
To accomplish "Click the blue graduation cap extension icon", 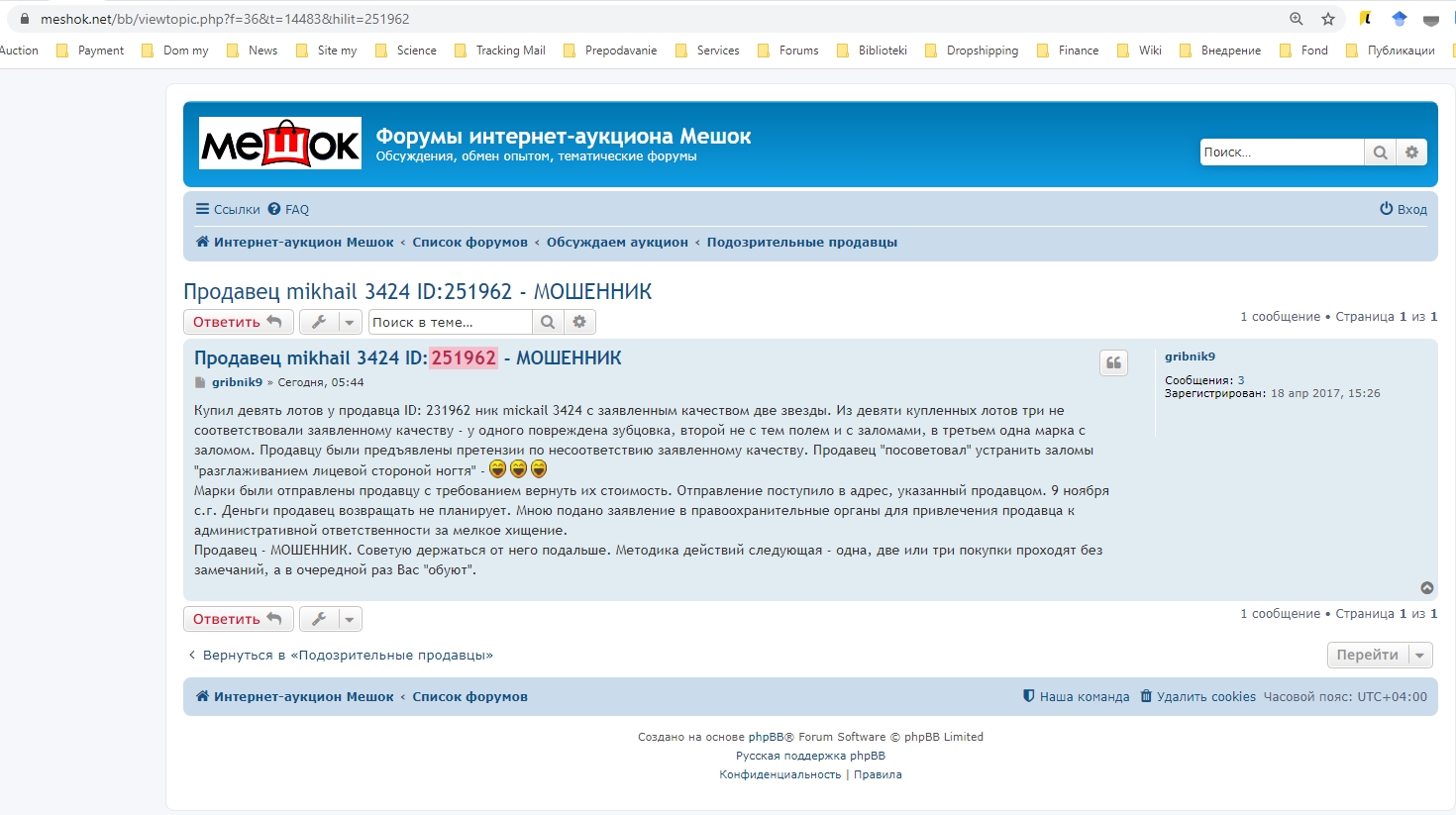I will pos(1400,19).
